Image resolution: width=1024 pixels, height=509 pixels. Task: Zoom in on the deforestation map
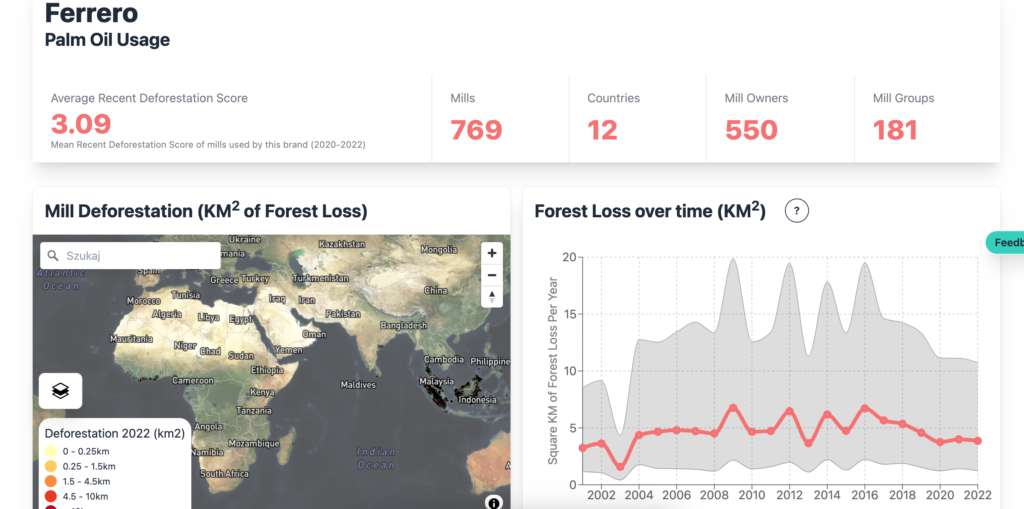point(492,253)
